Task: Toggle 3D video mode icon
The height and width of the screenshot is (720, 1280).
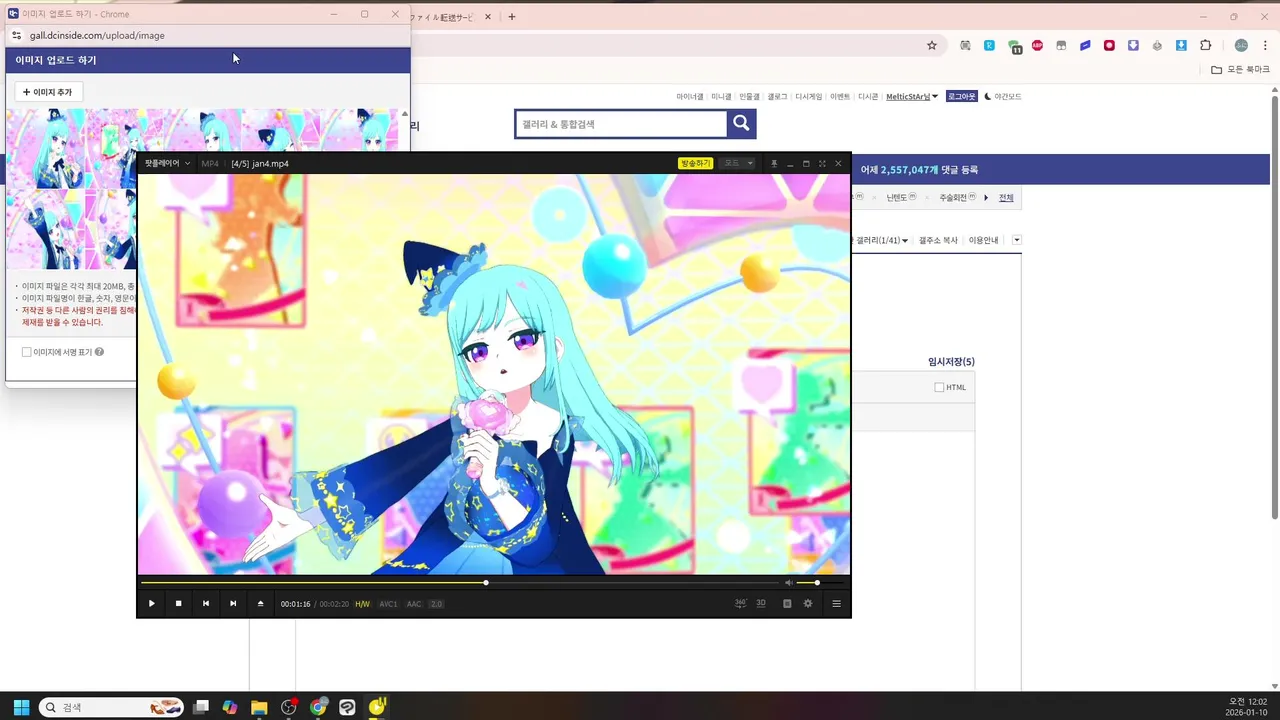Action: pyautogui.click(x=761, y=603)
